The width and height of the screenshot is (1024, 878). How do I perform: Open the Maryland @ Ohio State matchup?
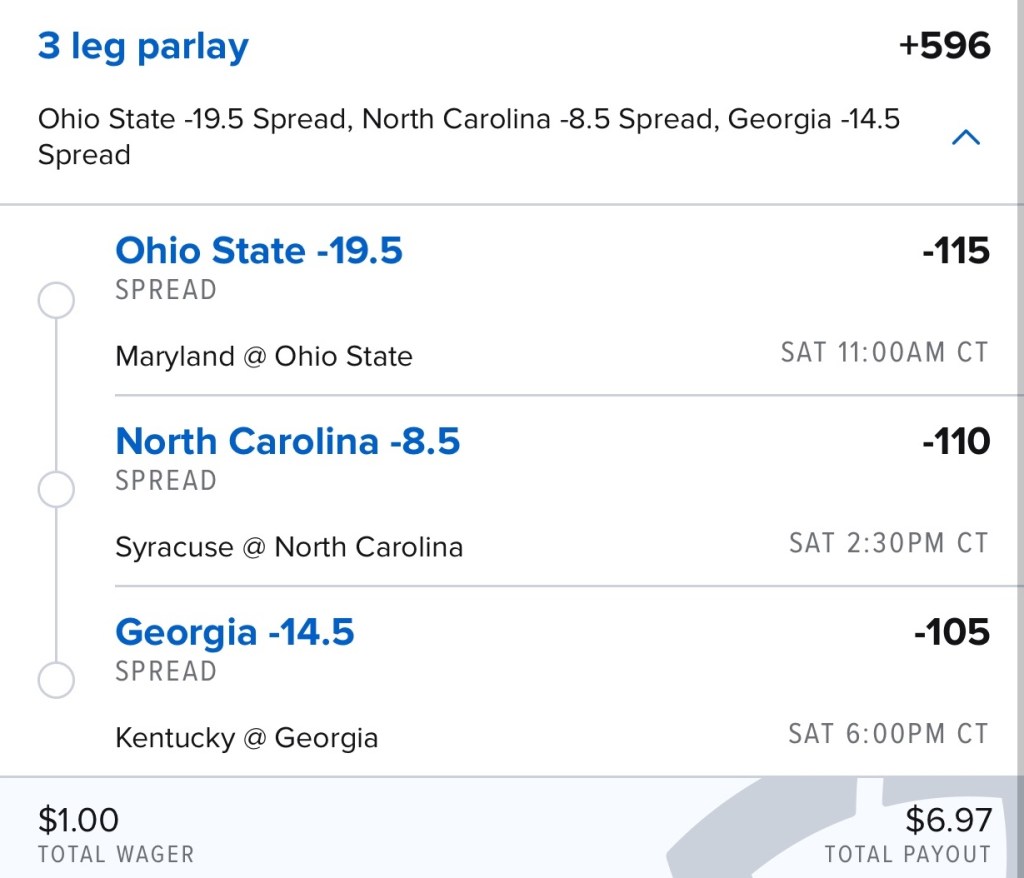point(264,356)
